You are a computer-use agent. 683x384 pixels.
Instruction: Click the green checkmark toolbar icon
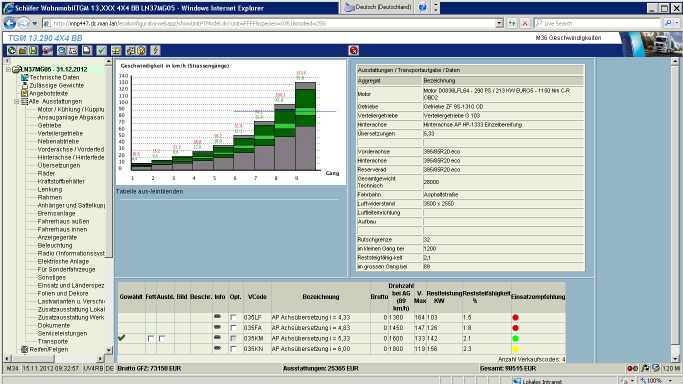(x=101, y=51)
